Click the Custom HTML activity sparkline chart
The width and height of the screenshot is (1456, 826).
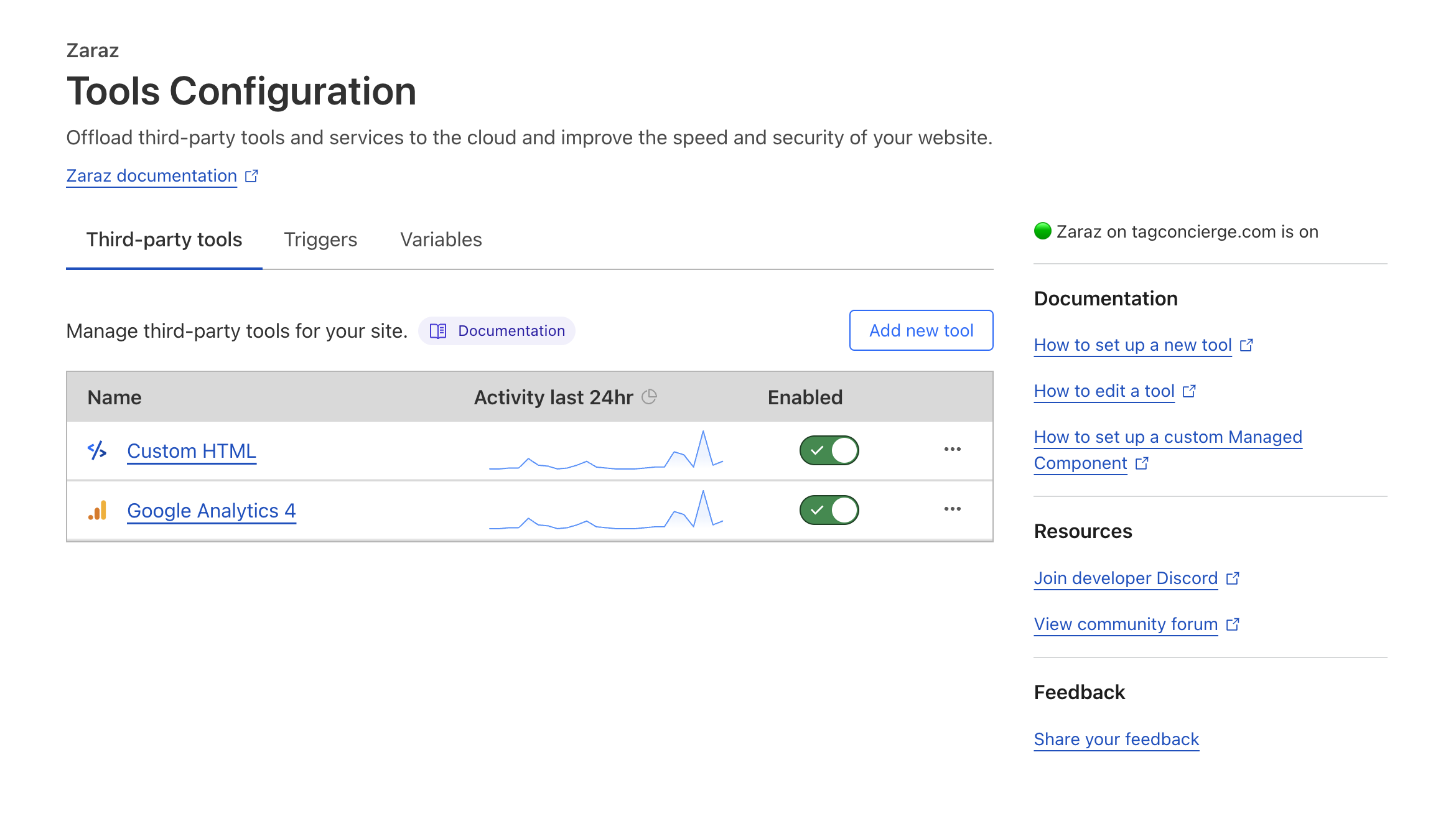click(606, 450)
